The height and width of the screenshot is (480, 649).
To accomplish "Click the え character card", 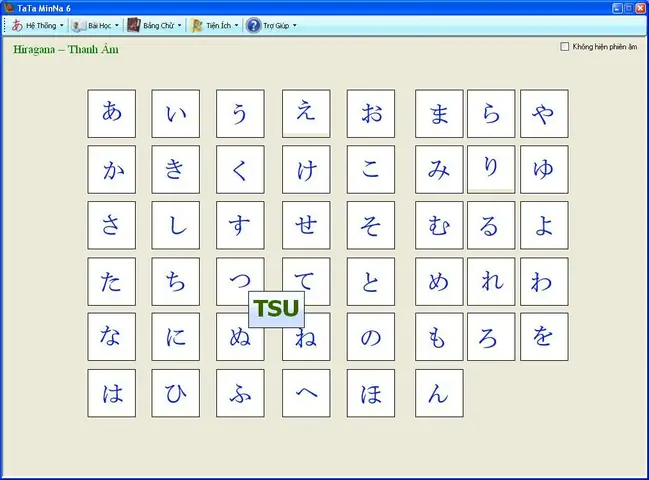I will coord(306,114).
